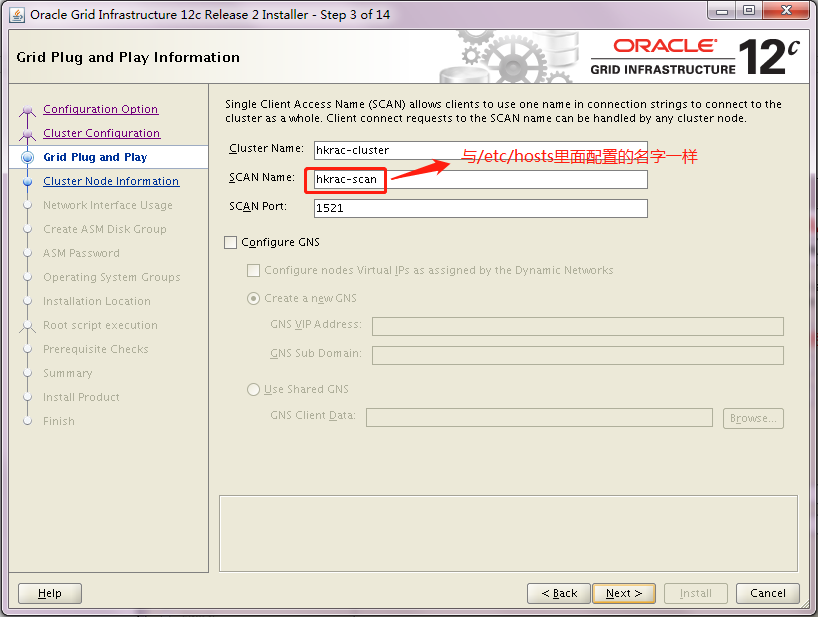Enable the Configure GNS checkbox

pos(231,242)
